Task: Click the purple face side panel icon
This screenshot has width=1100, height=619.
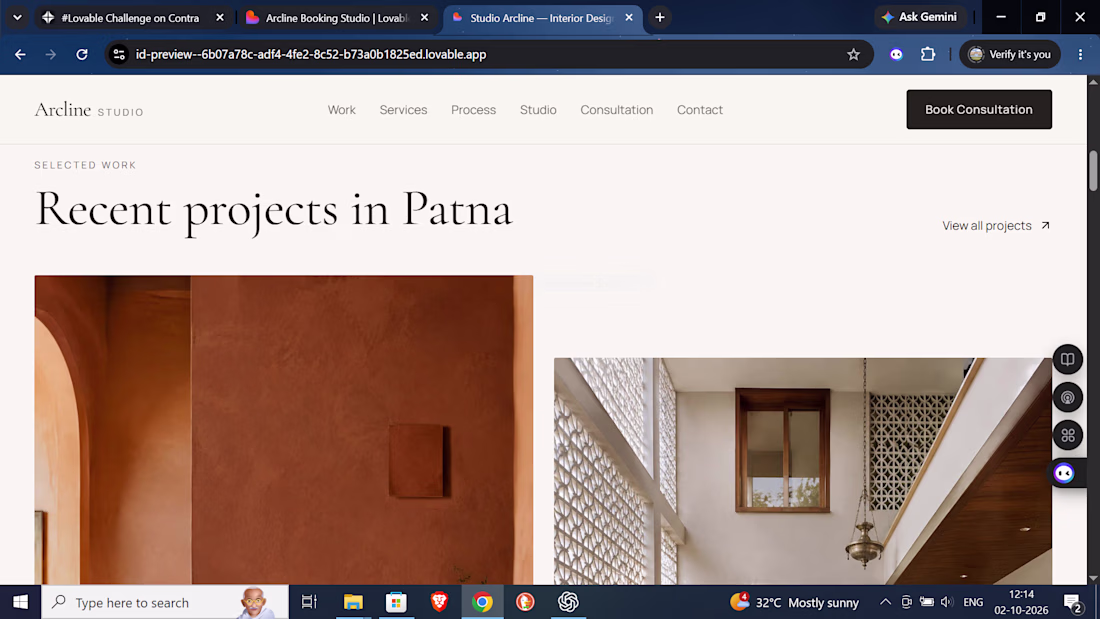Action: point(1064,473)
